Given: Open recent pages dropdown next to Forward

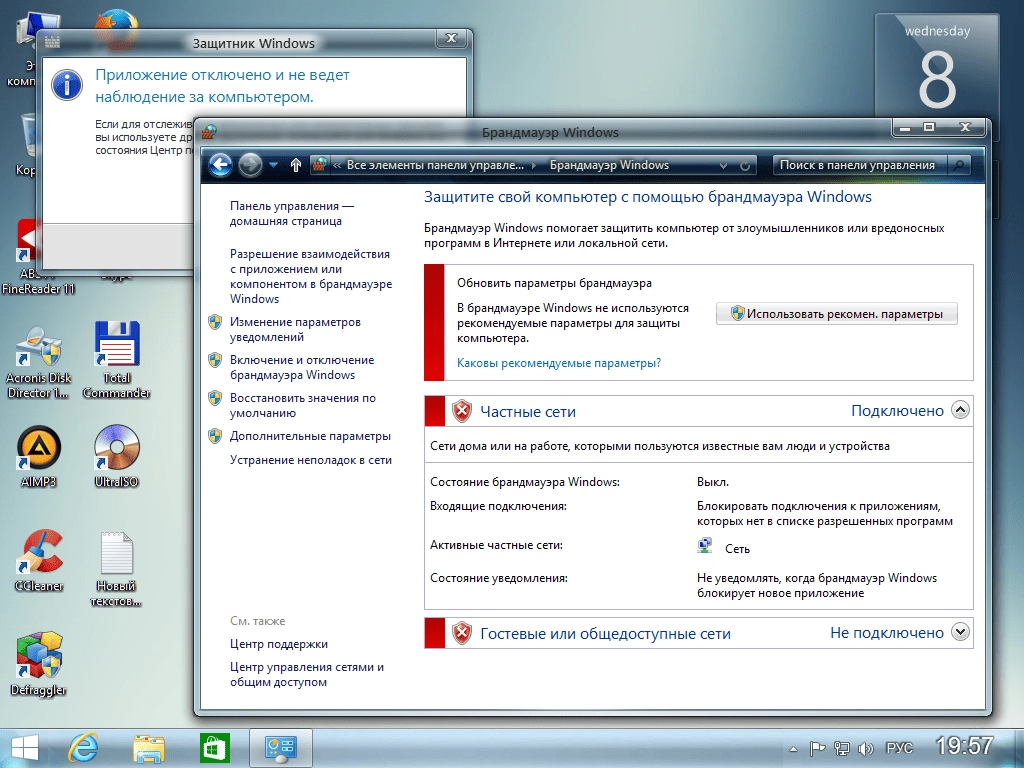Looking at the screenshot, I should [x=274, y=165].
